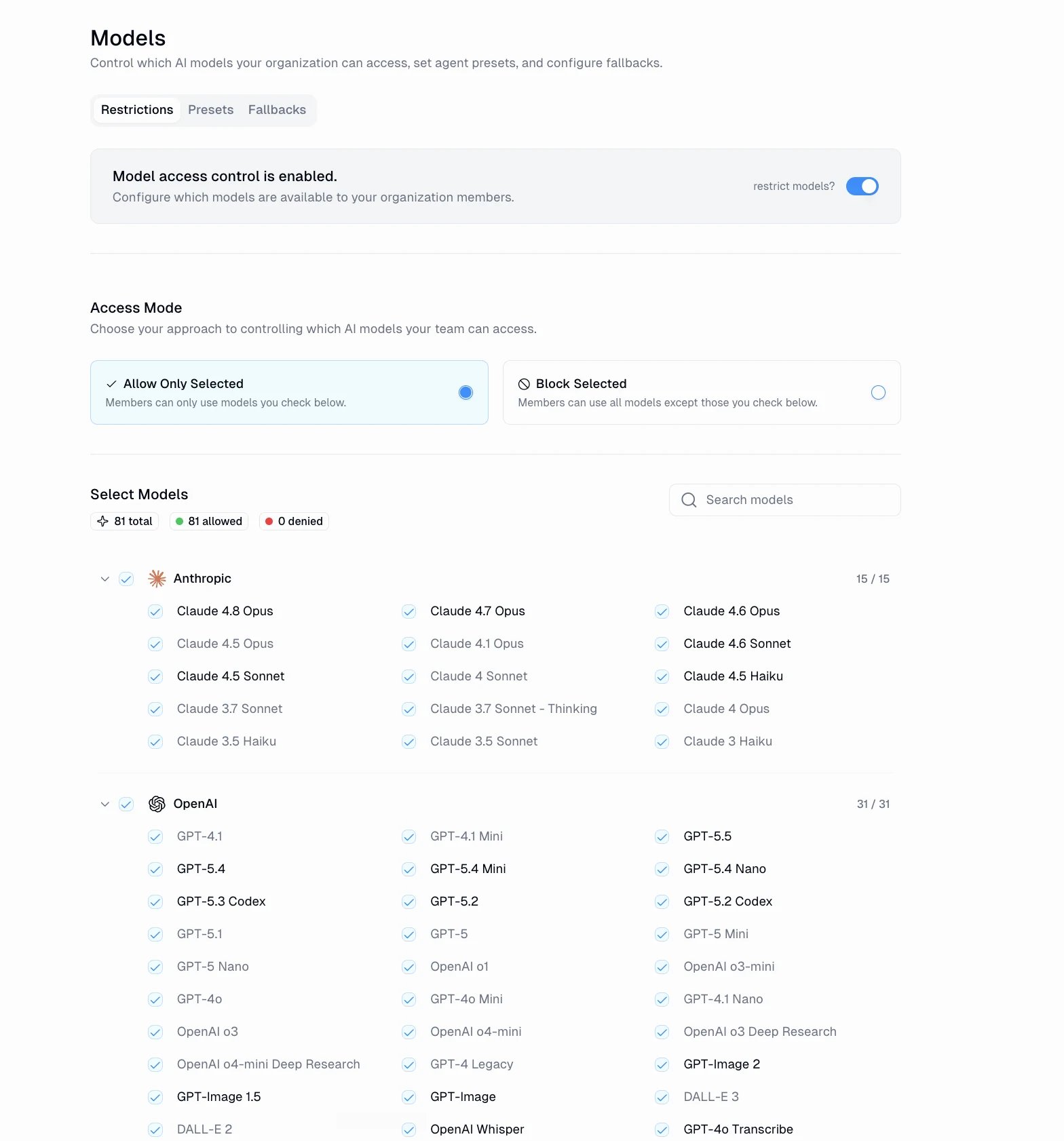The height and width of the screenshot is (1141, 1064).
Task: Collapse the OpenAI models group chevron
Action: point(104,804)
